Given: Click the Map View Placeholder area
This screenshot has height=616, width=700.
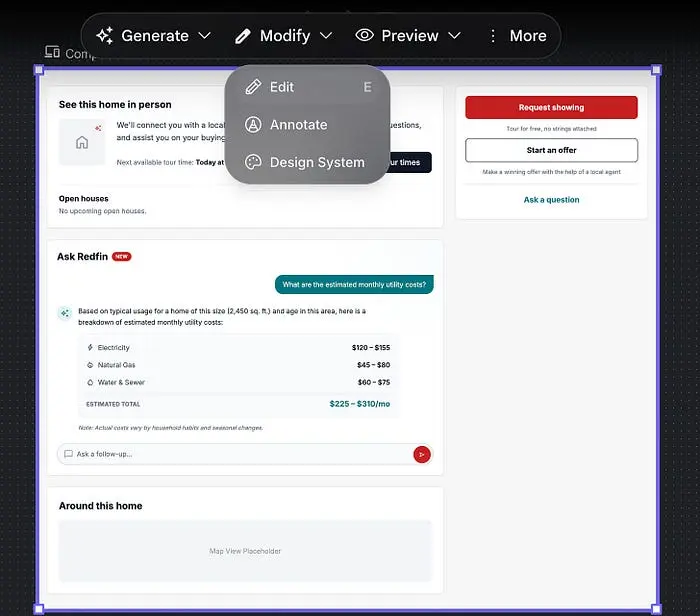Looking at the screenshot, I should pyautogui.click(x=245, y=551).
